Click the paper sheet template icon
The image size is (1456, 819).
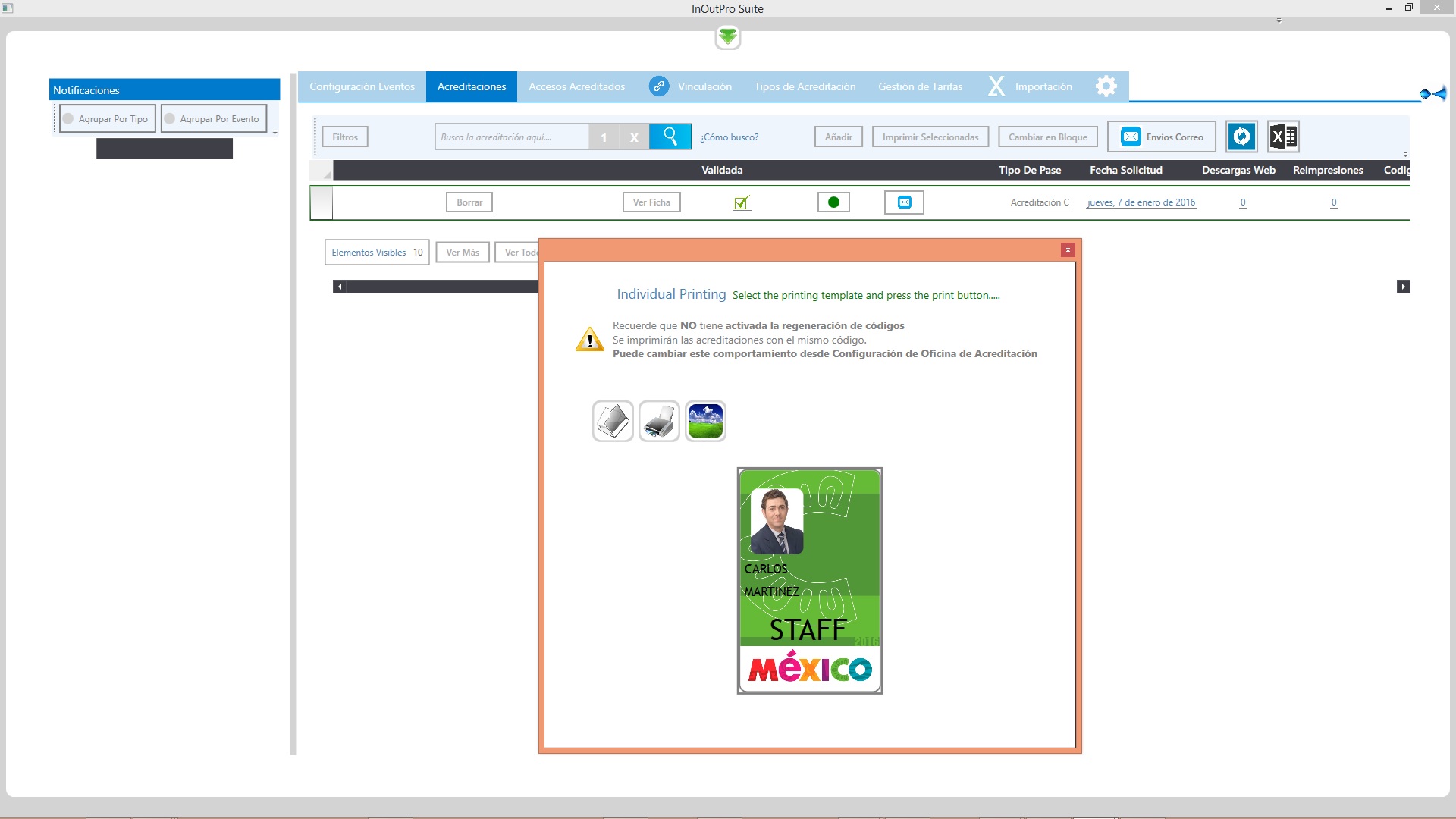(x=613, y=421)
